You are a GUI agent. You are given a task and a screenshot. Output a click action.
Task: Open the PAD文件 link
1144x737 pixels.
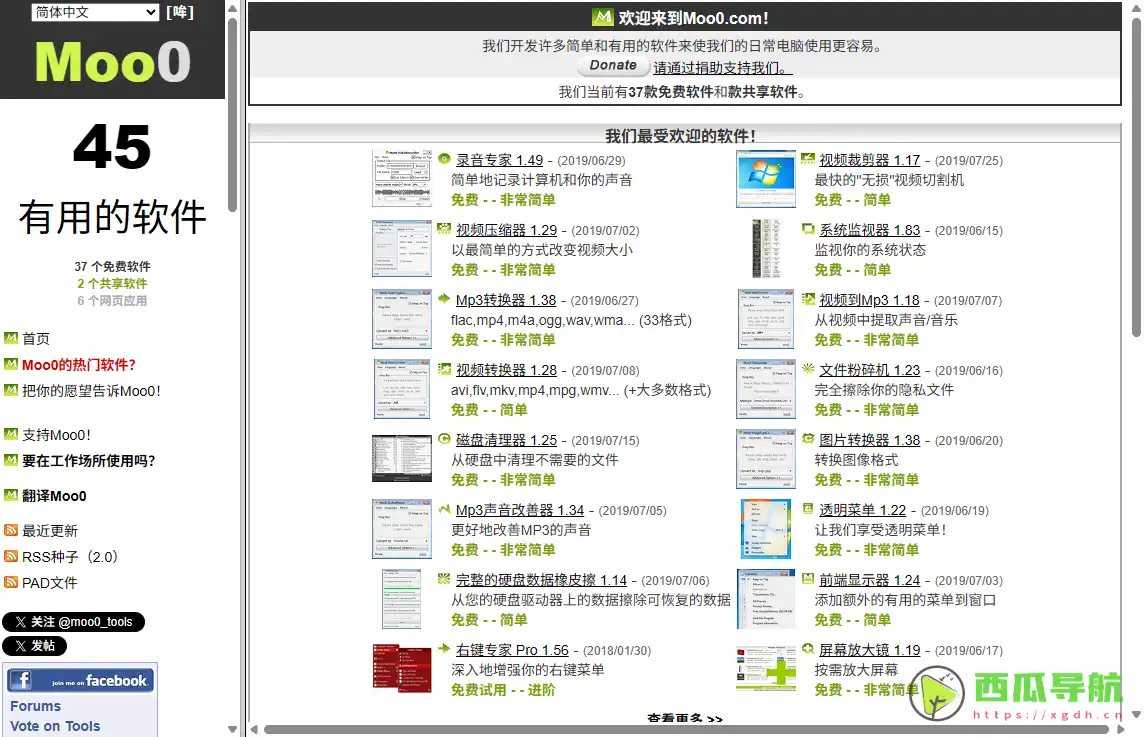[50, 583]
